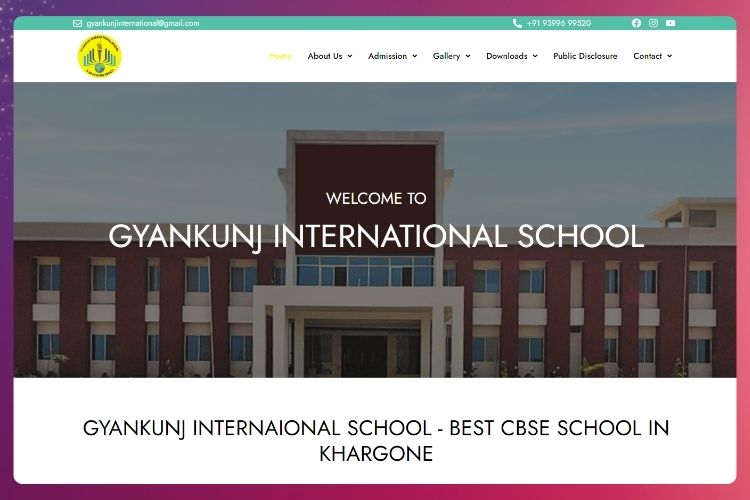Open the Instagram profile icon
The image size is (750, 500).
point(653,23)
